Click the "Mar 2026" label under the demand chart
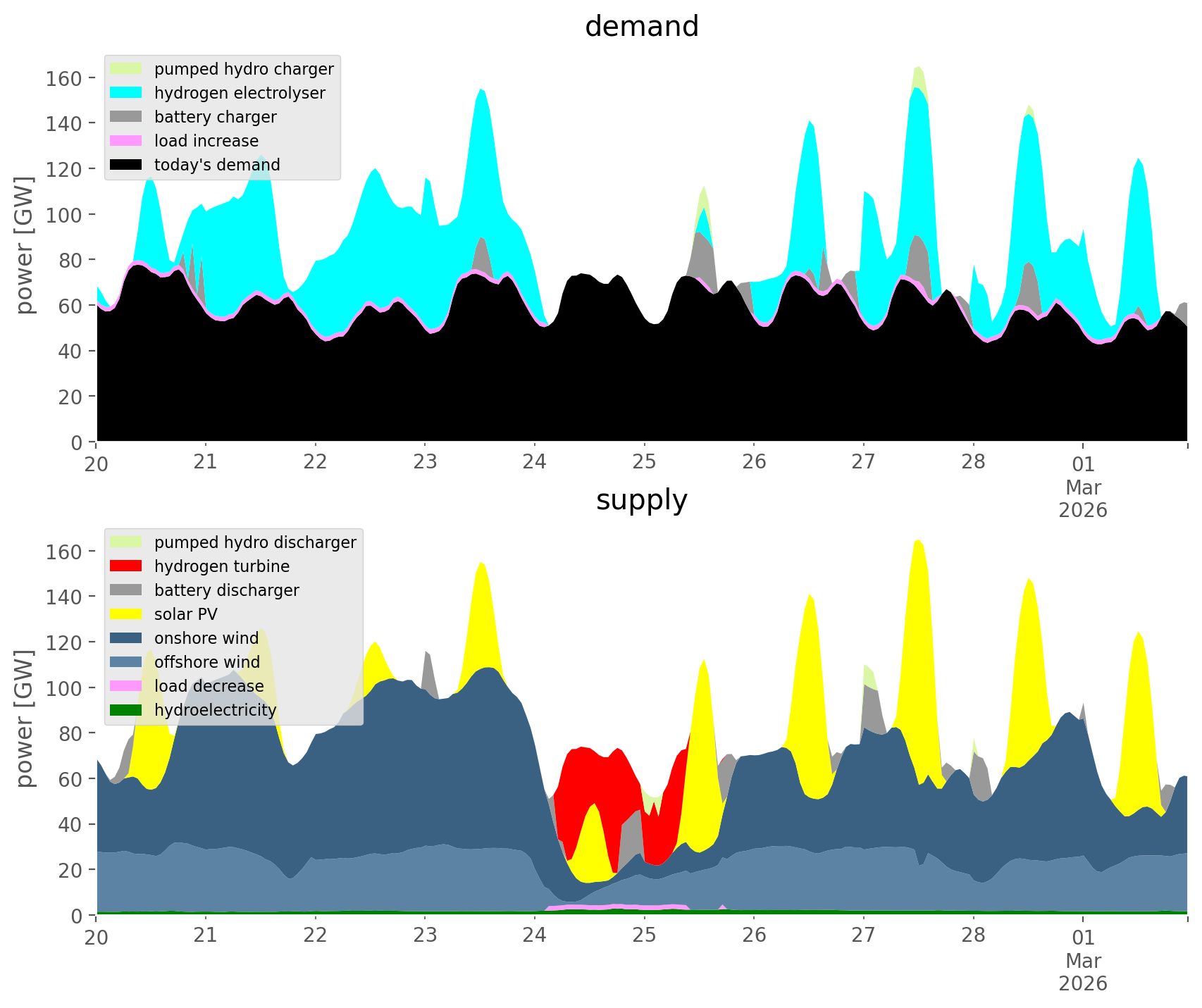The height and width of the screenshot is (1008, 1202). pos(1082,498)
